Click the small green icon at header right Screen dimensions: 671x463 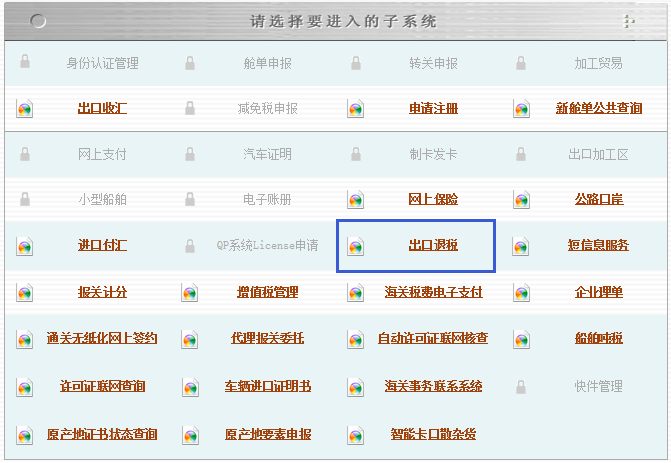629,21
